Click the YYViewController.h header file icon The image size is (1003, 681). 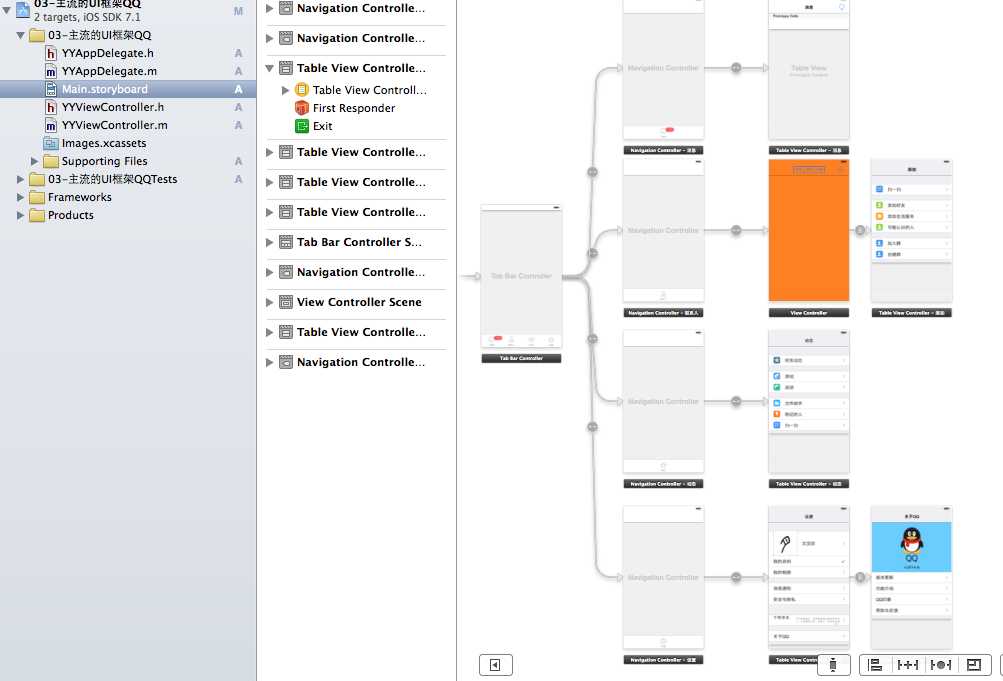click(x=51, y=107)
